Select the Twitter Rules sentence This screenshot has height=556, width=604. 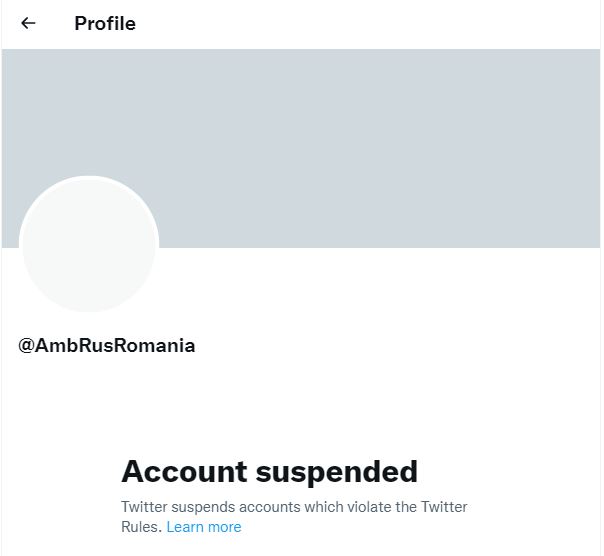point(294,508)
